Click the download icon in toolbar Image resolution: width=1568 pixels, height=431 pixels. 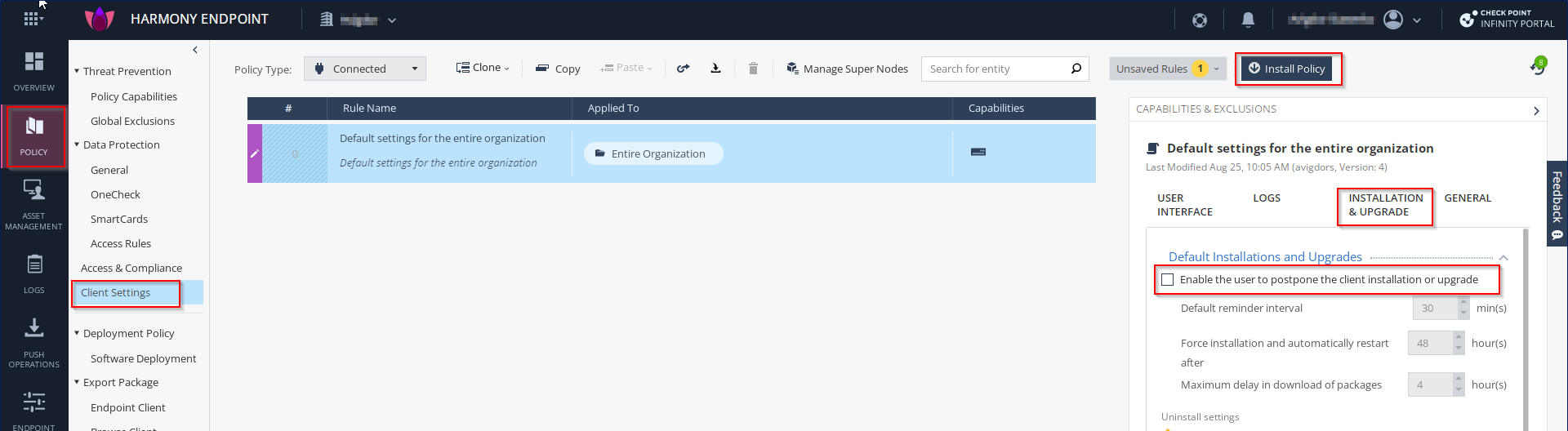(x=715, y=69)
